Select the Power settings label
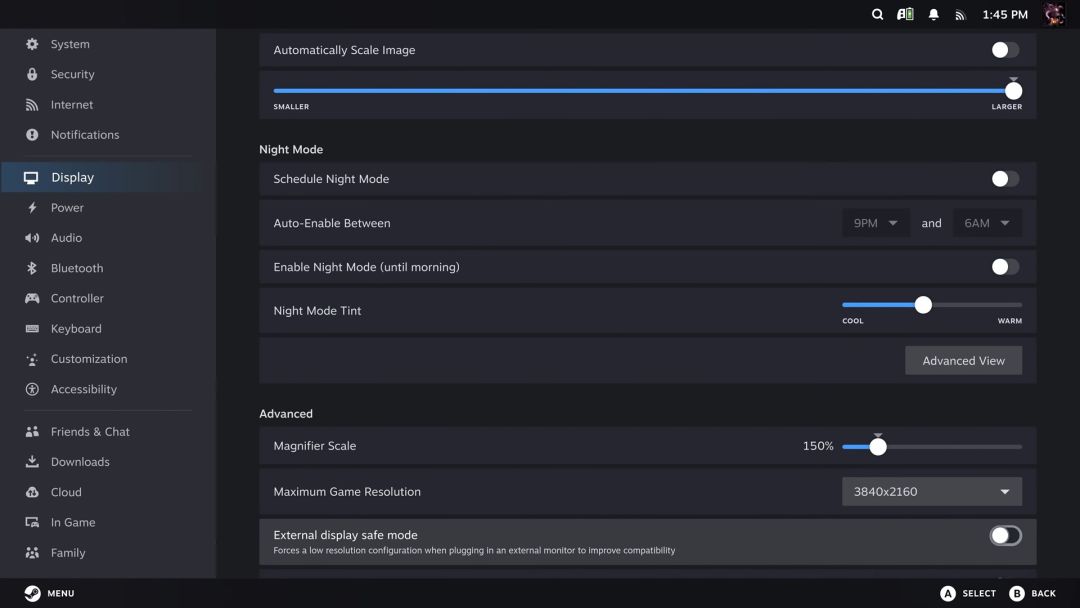1080x608 pixels. 67,207
